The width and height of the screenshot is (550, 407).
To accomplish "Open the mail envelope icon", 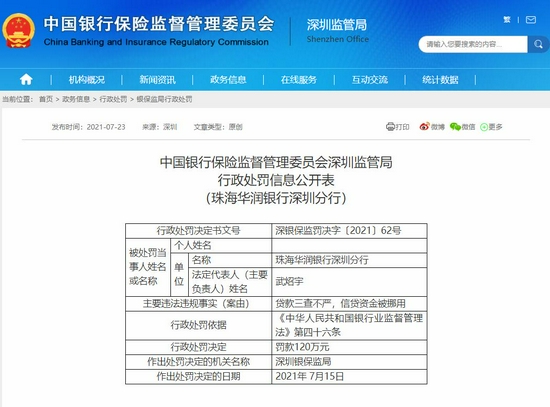I will point(531,20).
